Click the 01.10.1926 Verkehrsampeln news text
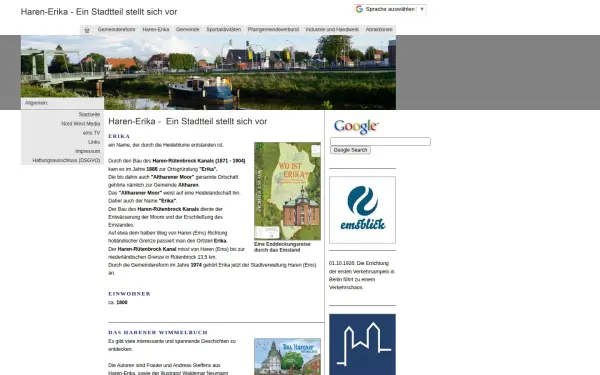Viewport: 600px width, 375px height. pyautogui.click(x=362, y=275)
